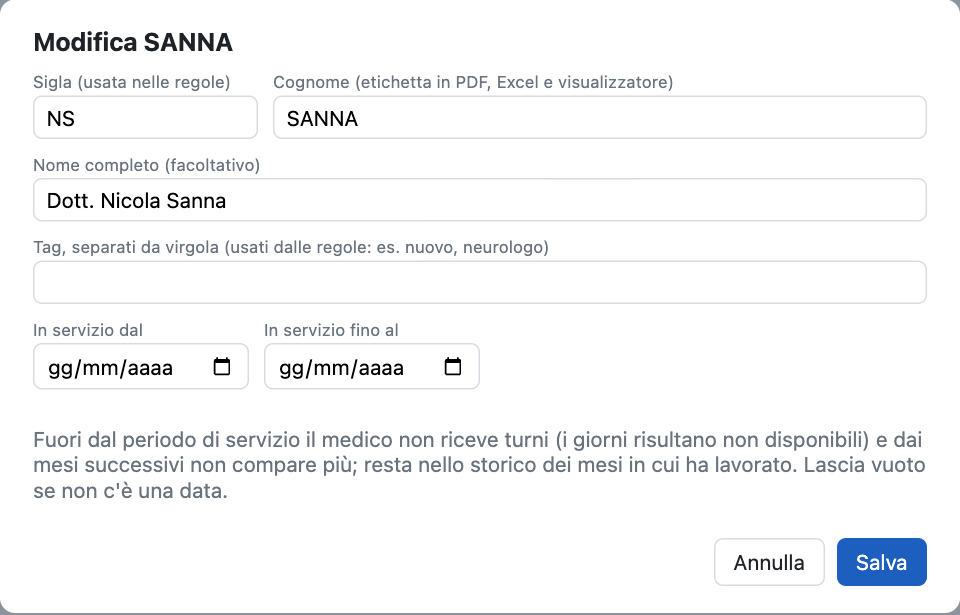Click the Cognome field containing SANNA

(599, 118)
